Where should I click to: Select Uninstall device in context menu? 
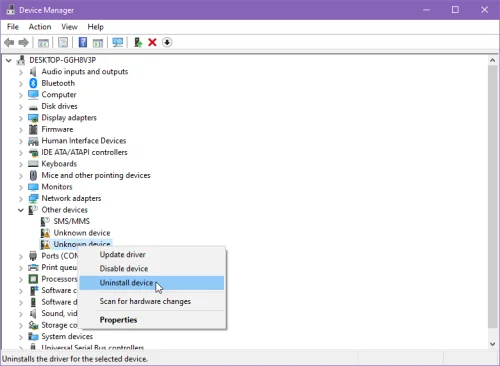point(152,283)
